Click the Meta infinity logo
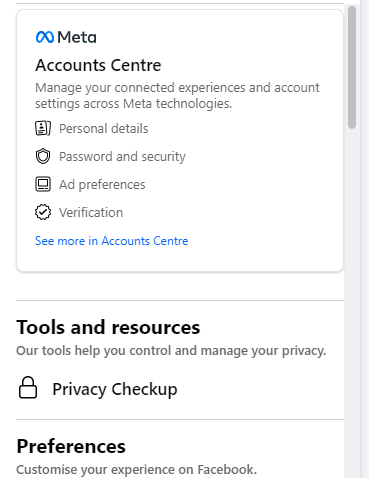Viewport: 369px width, 478px height. click(45, 37)
